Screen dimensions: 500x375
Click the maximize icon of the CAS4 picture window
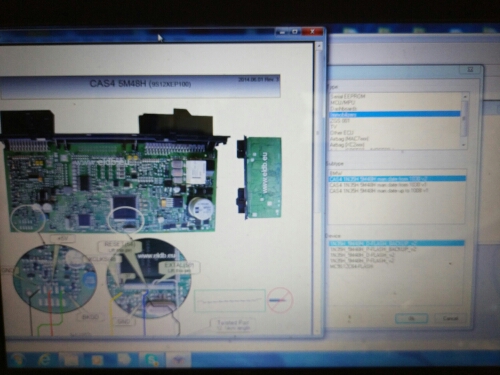pyautogui.click(x=295, y=32)
